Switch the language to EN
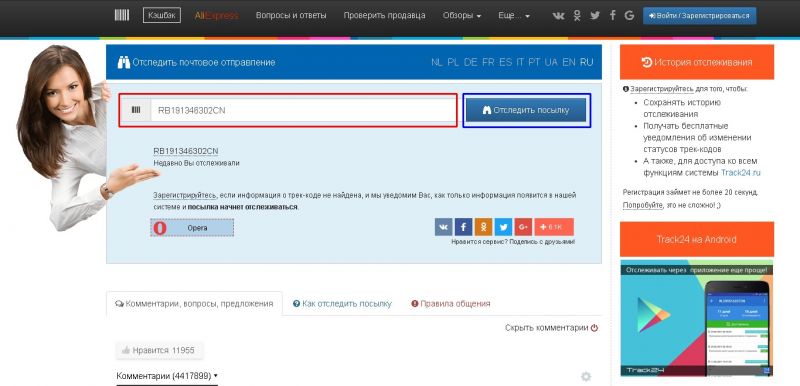This screenshot has height=386, width=800. click(568, 62)
